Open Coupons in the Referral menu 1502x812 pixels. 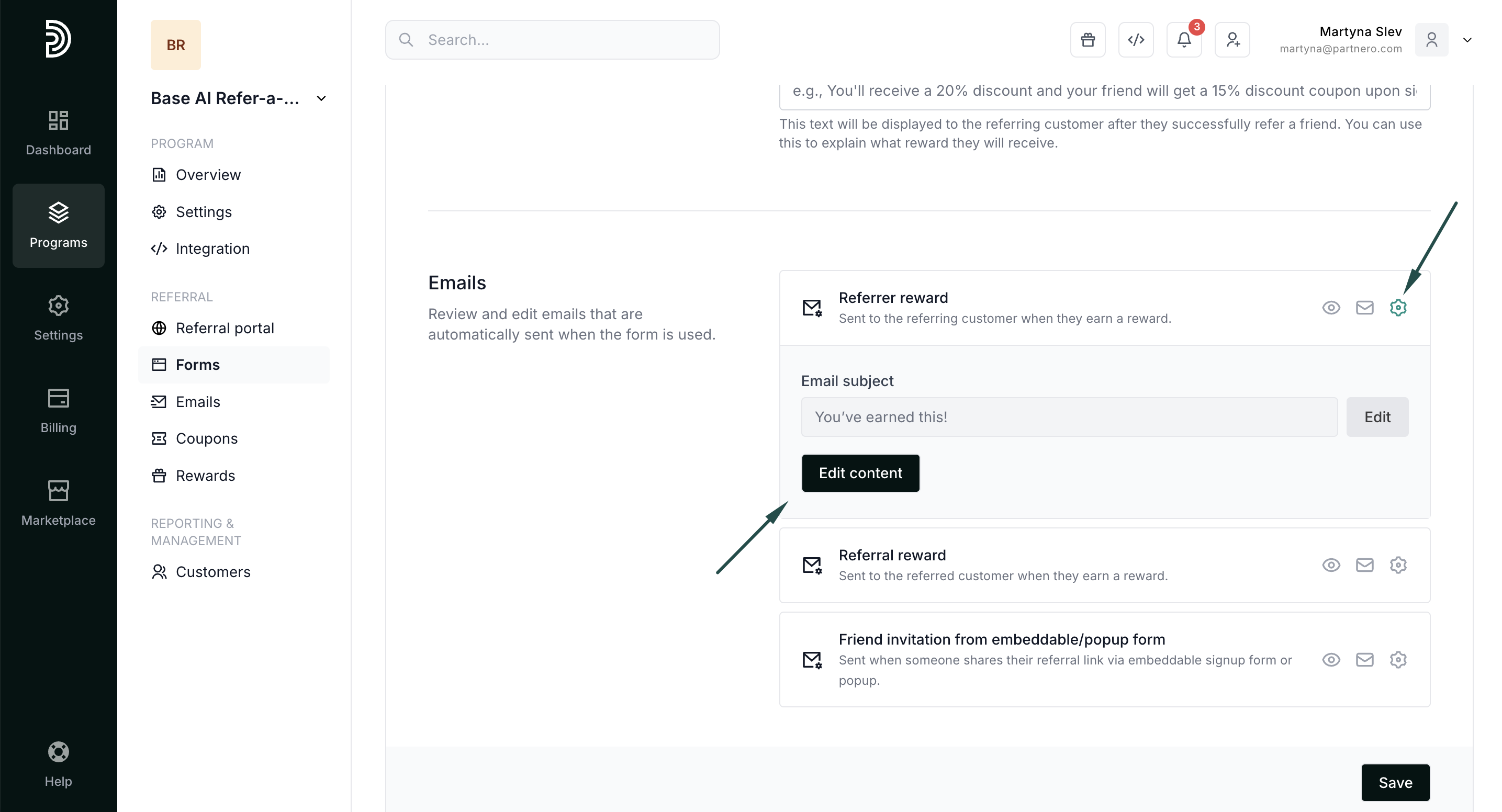point(206,438)
